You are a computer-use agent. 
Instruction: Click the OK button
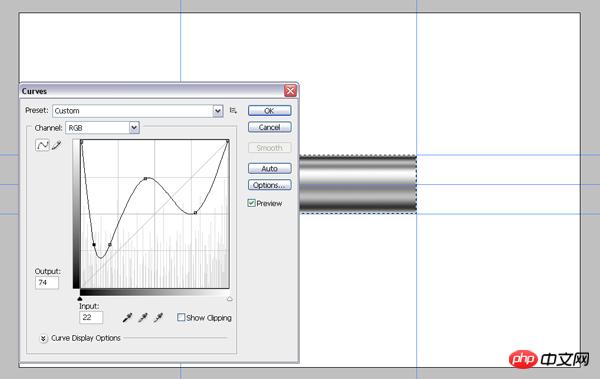tap(269, 111)
